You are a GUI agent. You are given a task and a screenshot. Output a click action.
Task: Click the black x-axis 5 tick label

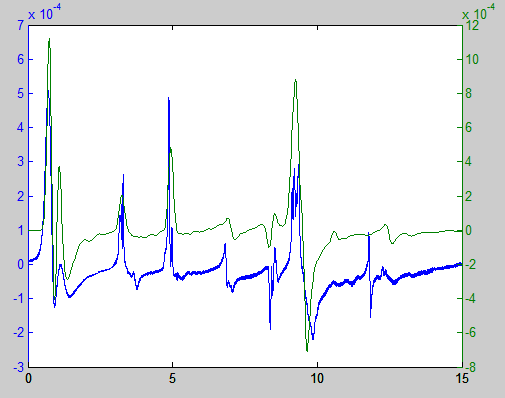pos(172,378)
